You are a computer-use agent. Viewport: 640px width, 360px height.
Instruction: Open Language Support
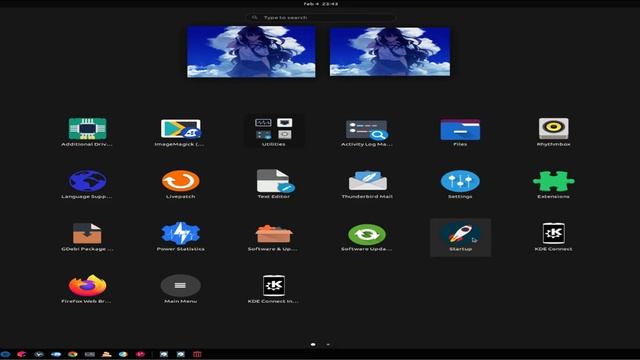pyautogui.click(x=87, y=184)
